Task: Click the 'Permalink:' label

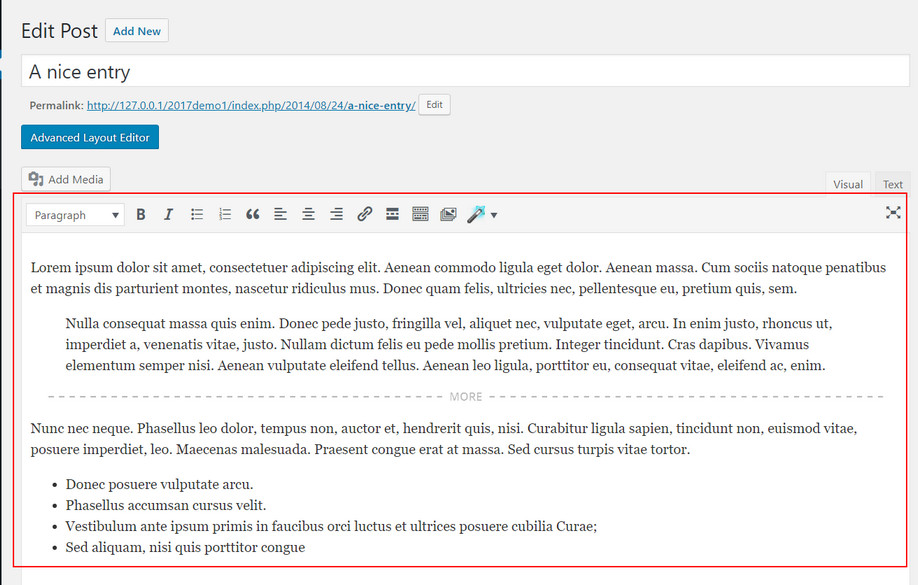Action: tap(56, 105)
